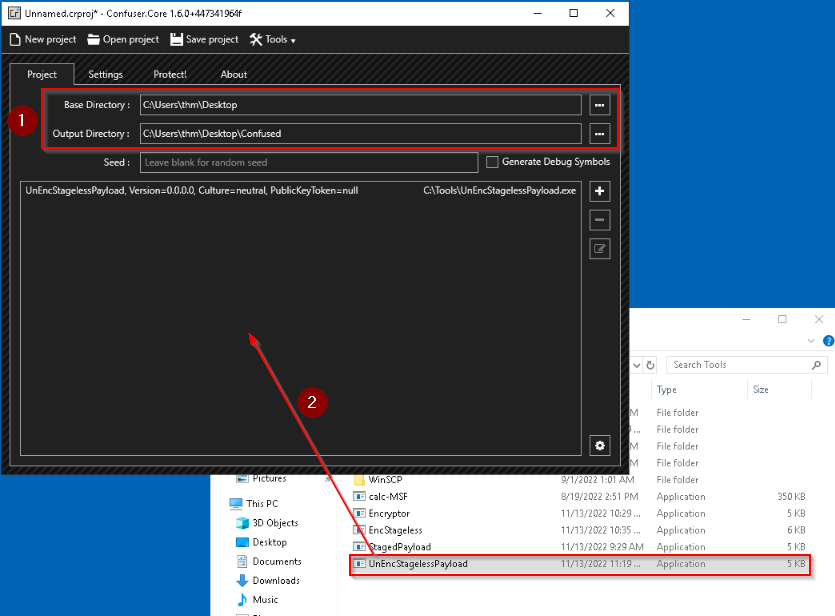Expand the Explorer ribbon with the chevron

click(811, 341)
